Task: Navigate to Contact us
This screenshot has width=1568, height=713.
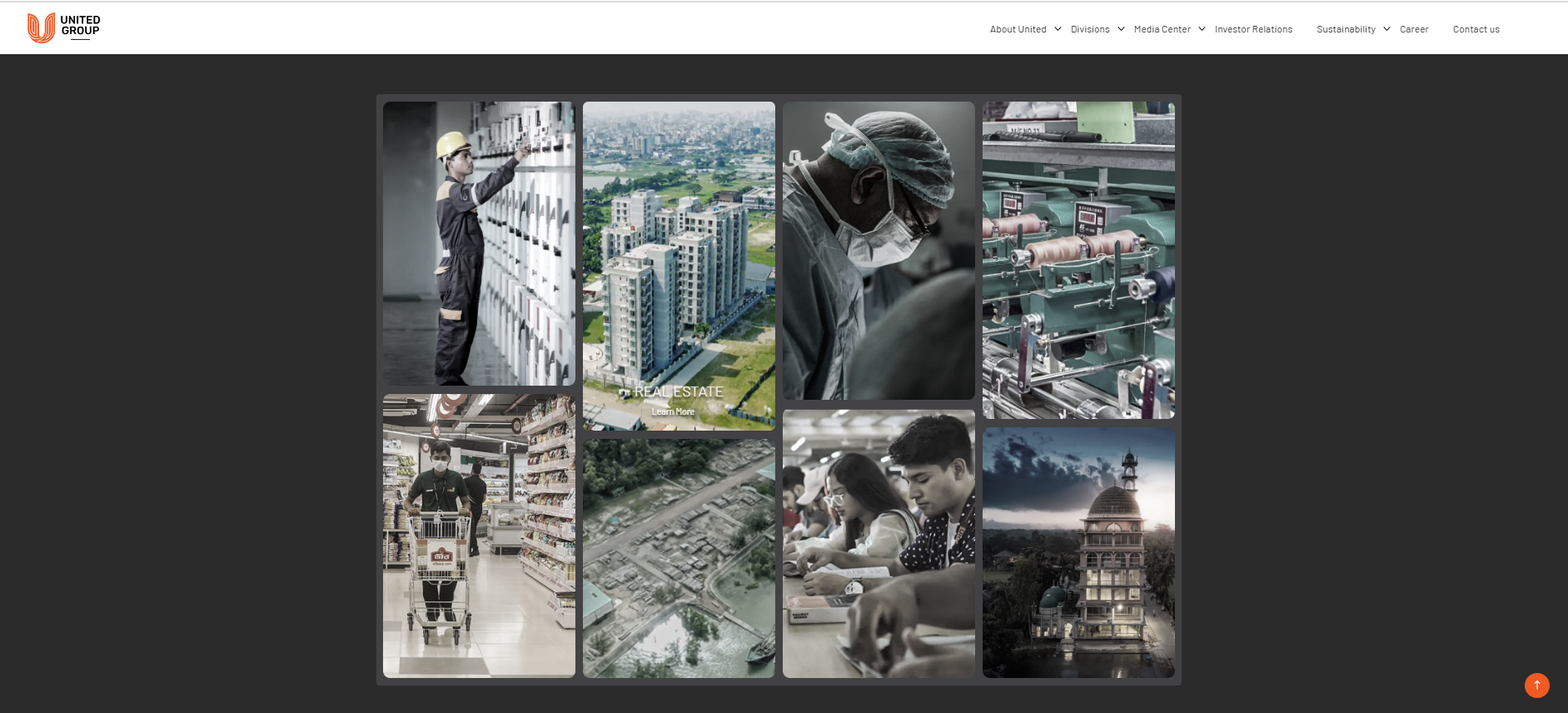Action: (x=1476, y=29)
